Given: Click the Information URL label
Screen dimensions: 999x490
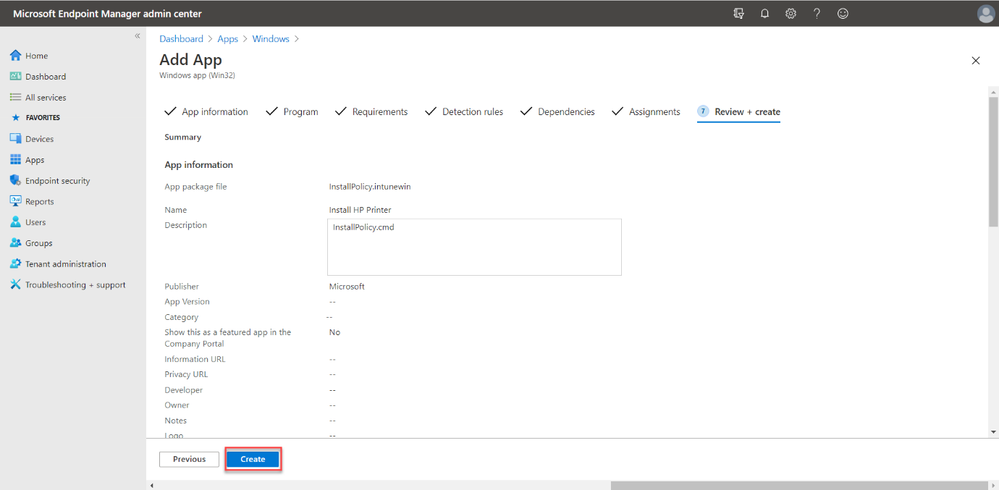Looking at the screenshot, I should pyautogui.click(x=195, y=359).
